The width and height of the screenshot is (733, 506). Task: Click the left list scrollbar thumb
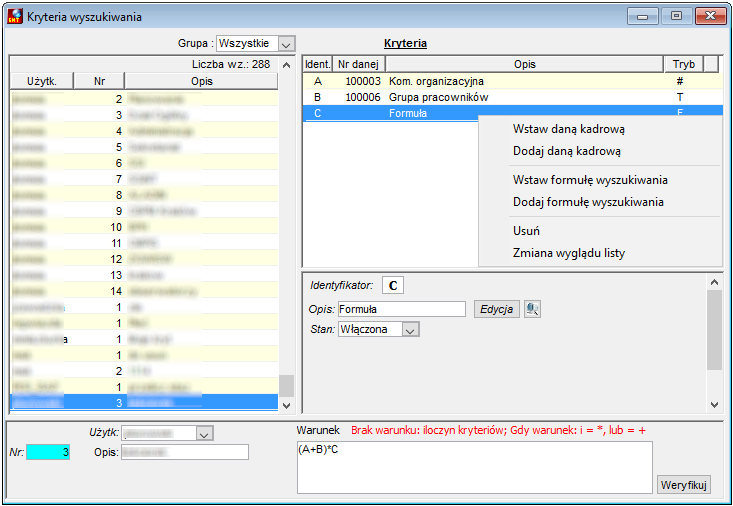pyautogui.click(x=287, y=386)
